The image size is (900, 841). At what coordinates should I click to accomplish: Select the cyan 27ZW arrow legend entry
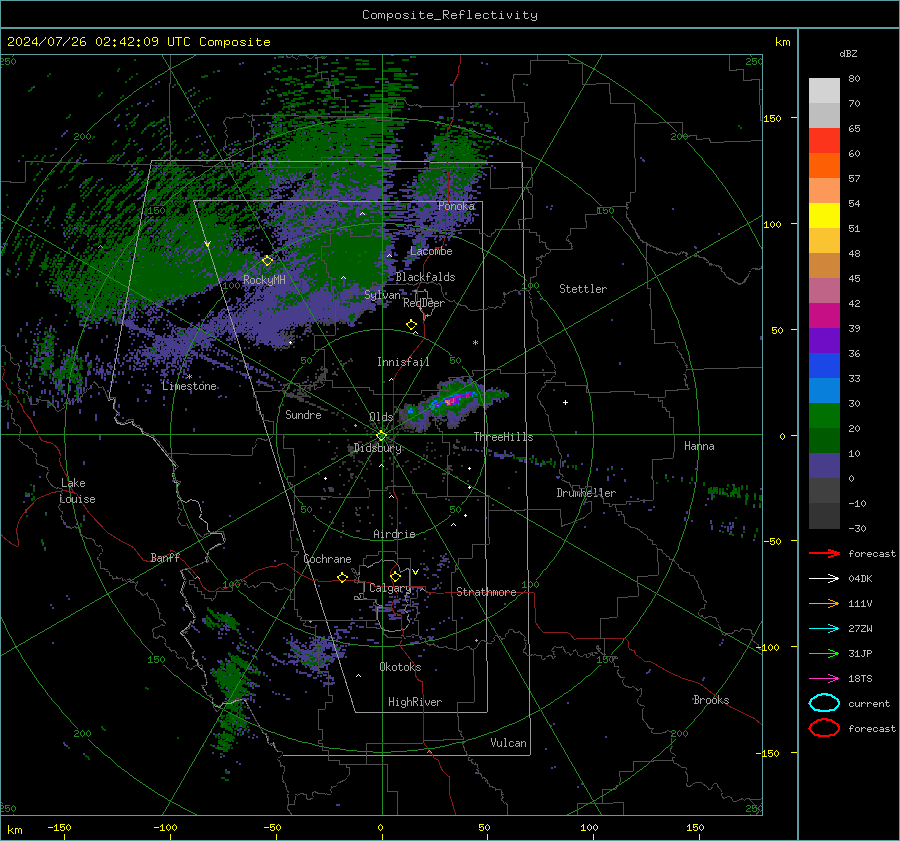824,629
